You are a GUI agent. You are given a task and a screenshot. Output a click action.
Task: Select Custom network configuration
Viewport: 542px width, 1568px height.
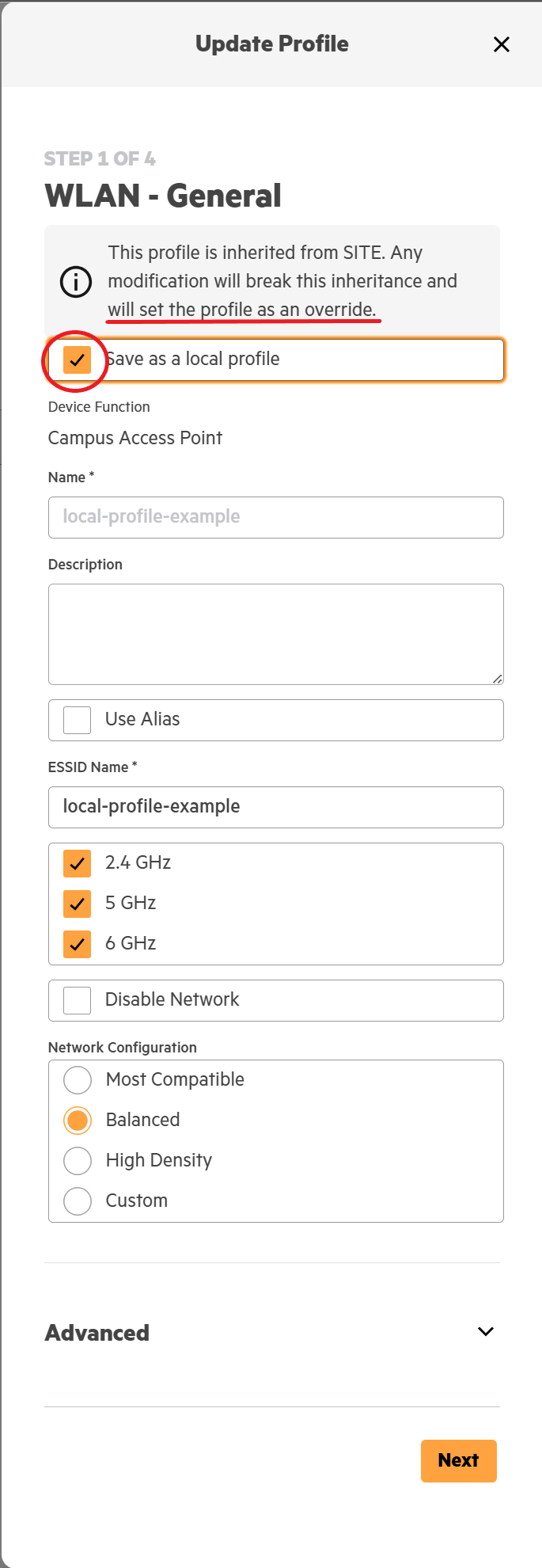(x=78, y=1201)
